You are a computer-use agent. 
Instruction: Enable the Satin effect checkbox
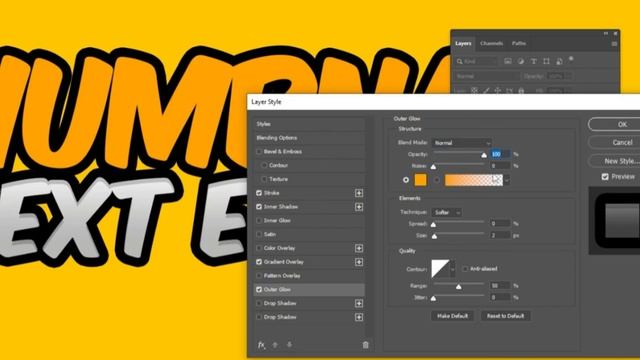259,234
